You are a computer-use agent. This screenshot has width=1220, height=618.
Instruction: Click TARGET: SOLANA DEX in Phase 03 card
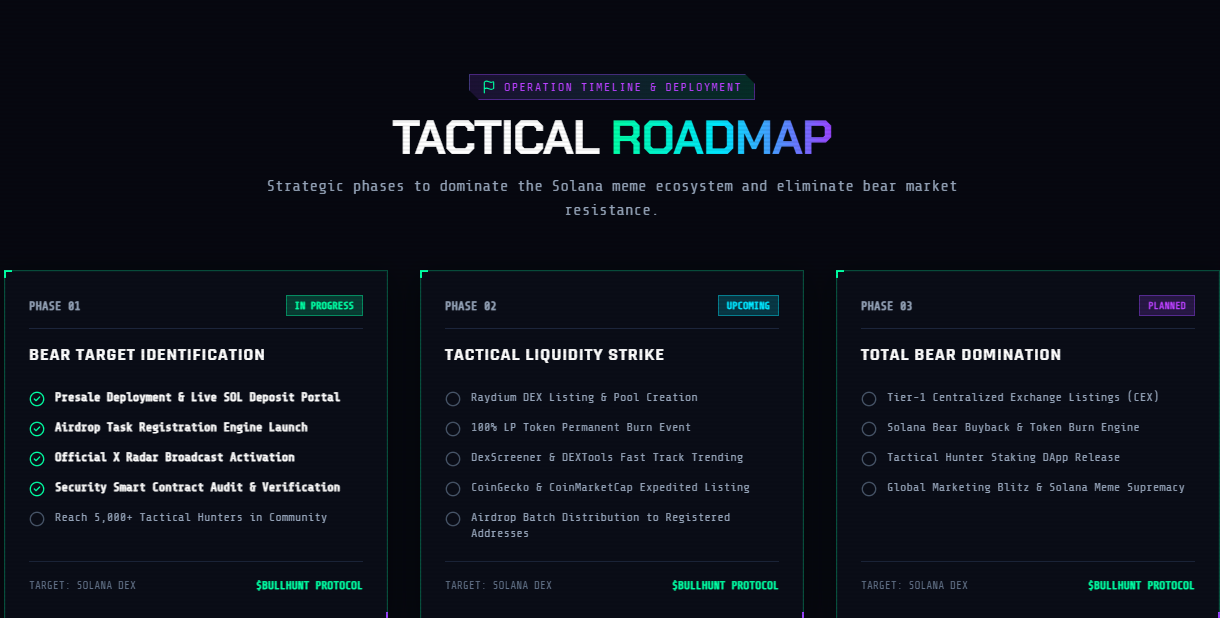click(x=914, y=585)
